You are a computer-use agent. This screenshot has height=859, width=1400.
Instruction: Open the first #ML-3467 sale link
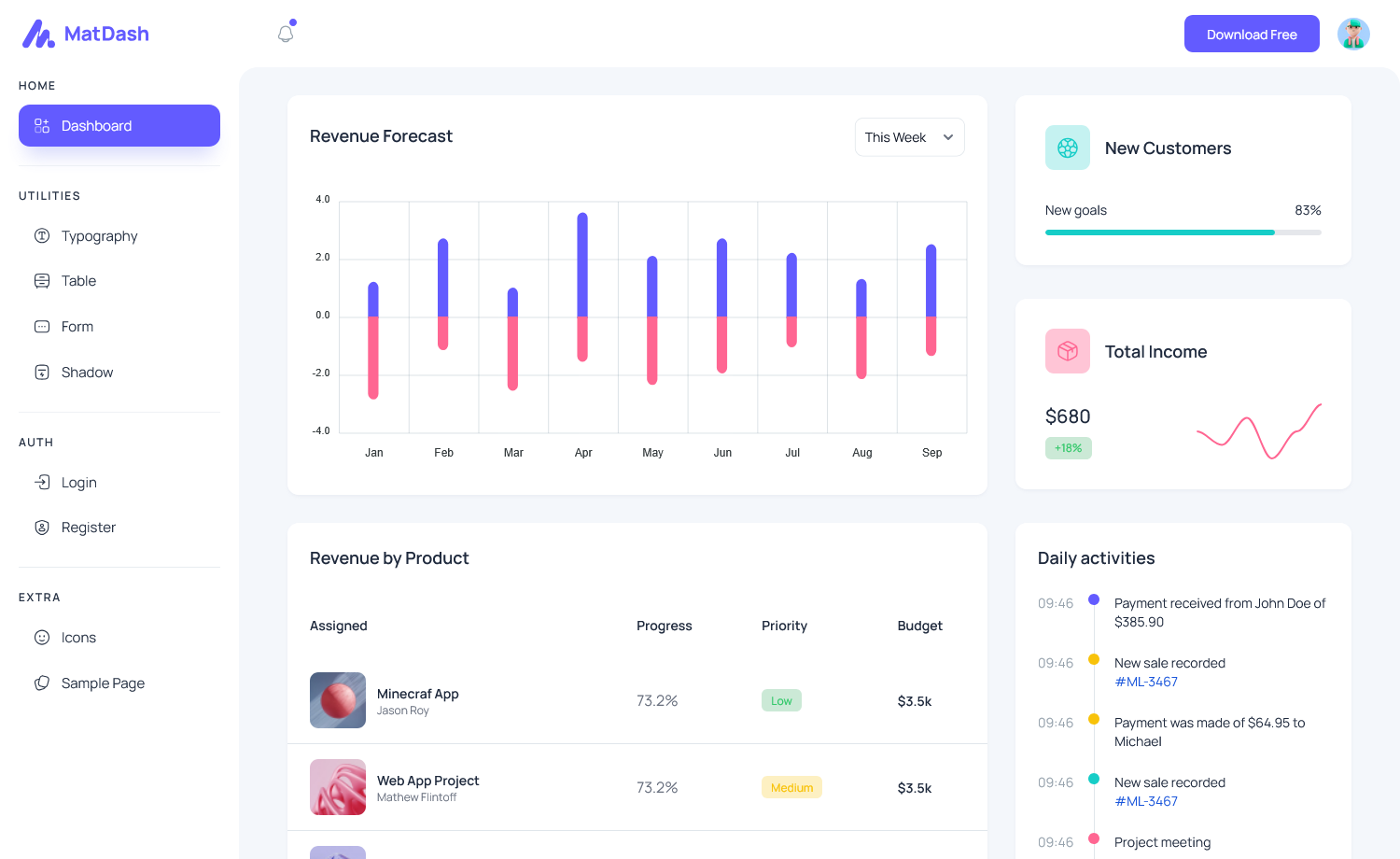(1146, 682)
